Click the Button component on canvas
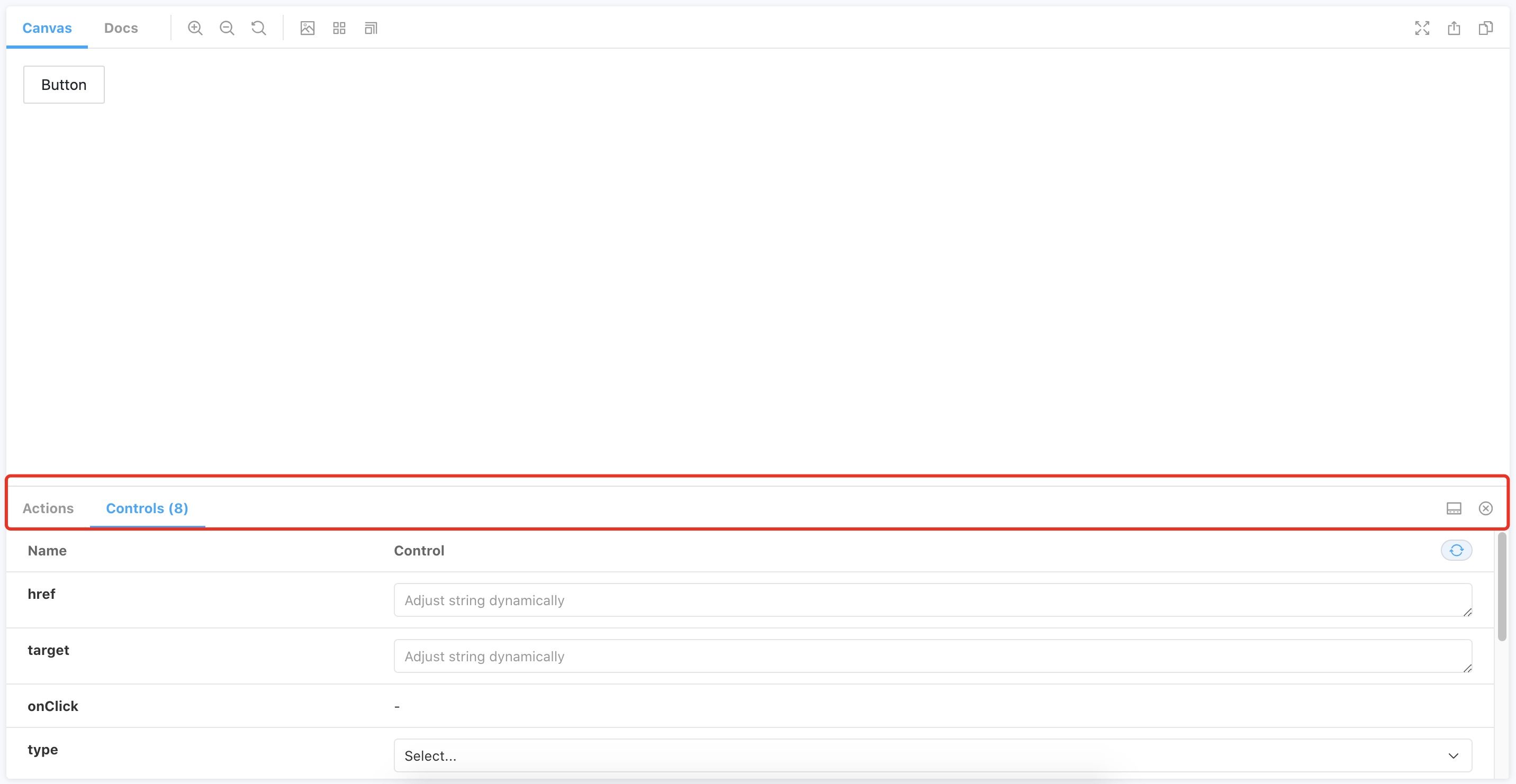This screenshot has width=1516, height=784. pyautogui.click(x=63, y=84)
